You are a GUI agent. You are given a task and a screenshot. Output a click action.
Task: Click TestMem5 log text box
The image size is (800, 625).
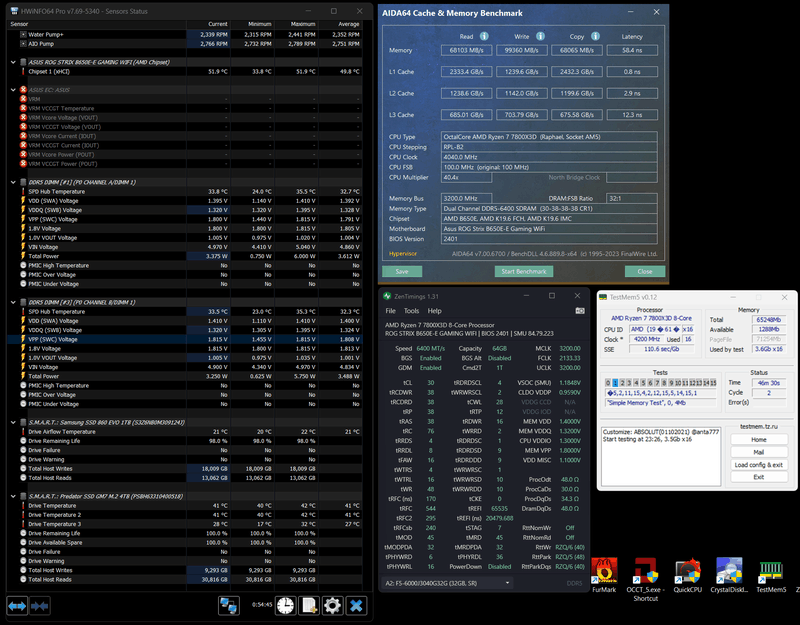[x=661, y=456]
